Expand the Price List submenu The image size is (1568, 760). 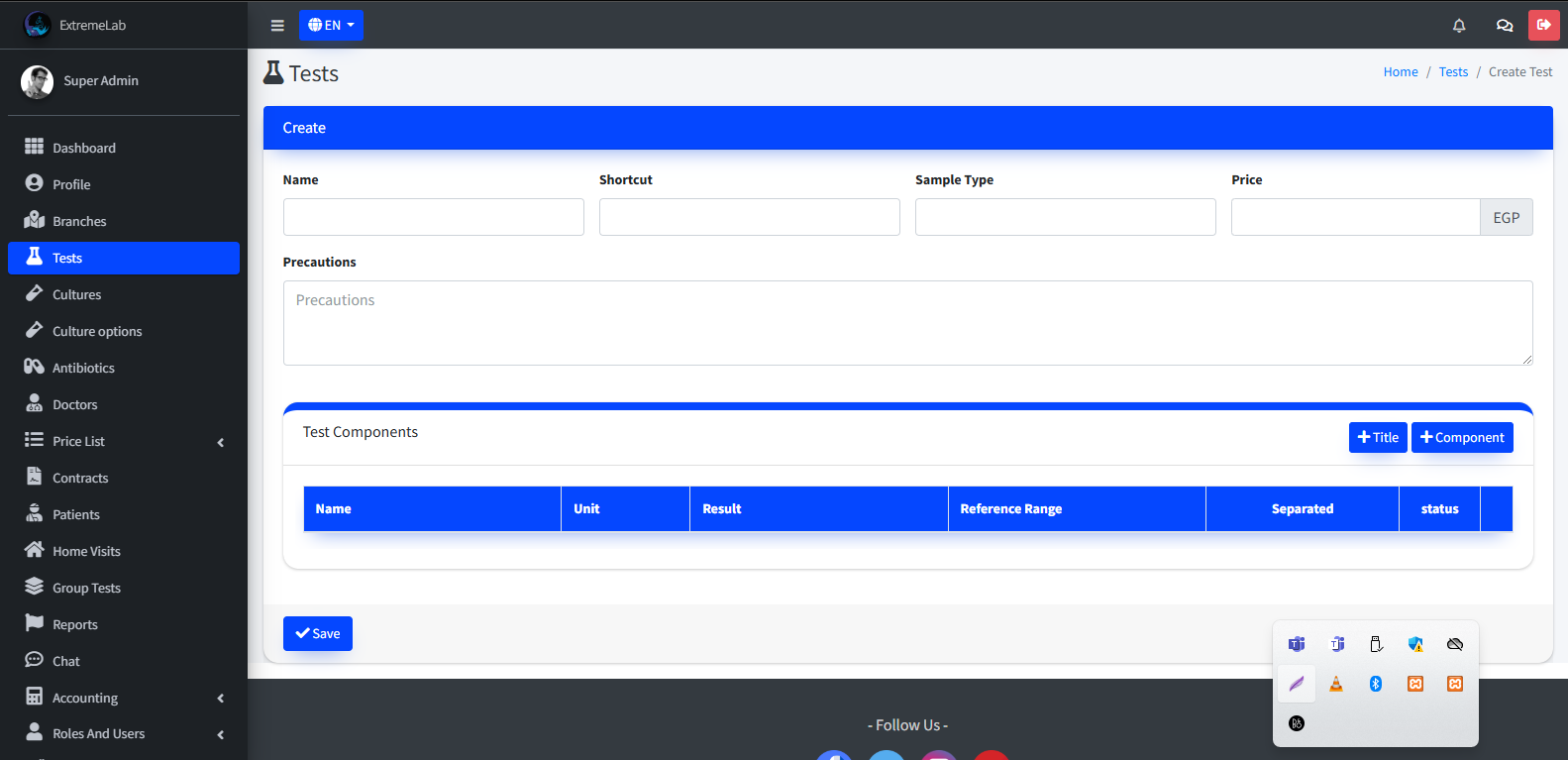(124, 441)
